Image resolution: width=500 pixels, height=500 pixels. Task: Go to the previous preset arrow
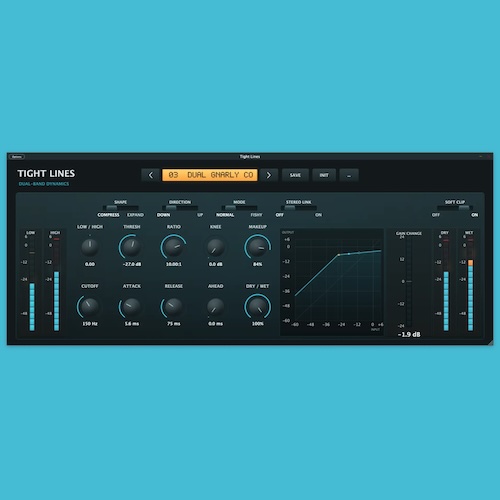coord(151,175)
